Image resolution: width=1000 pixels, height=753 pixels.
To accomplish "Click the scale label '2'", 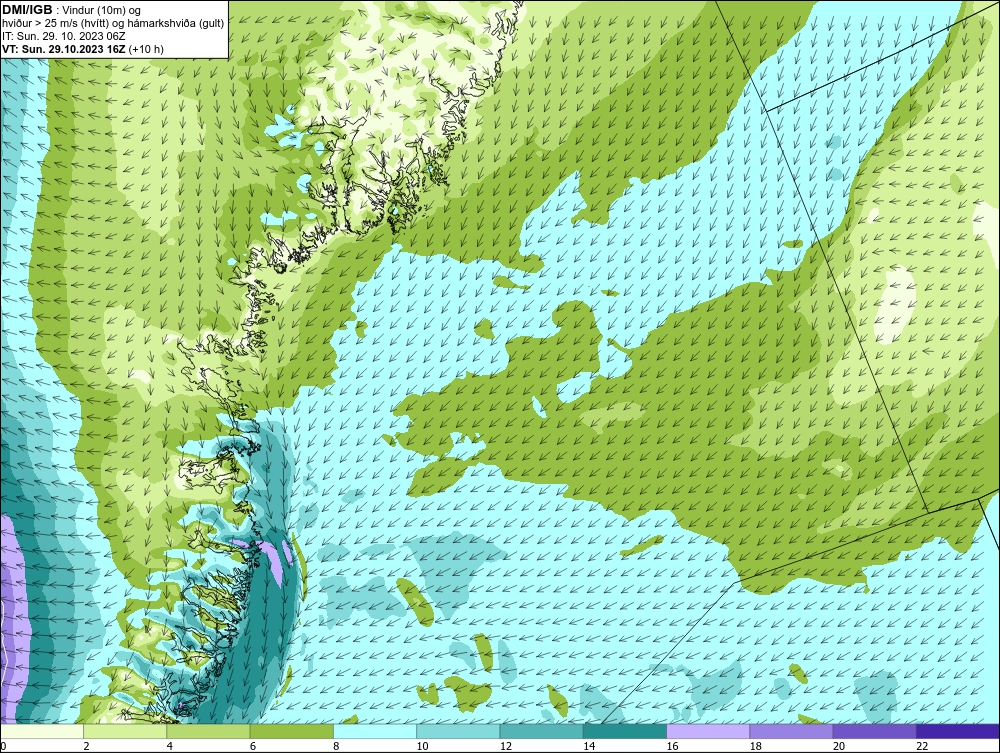I will point(87,746).
